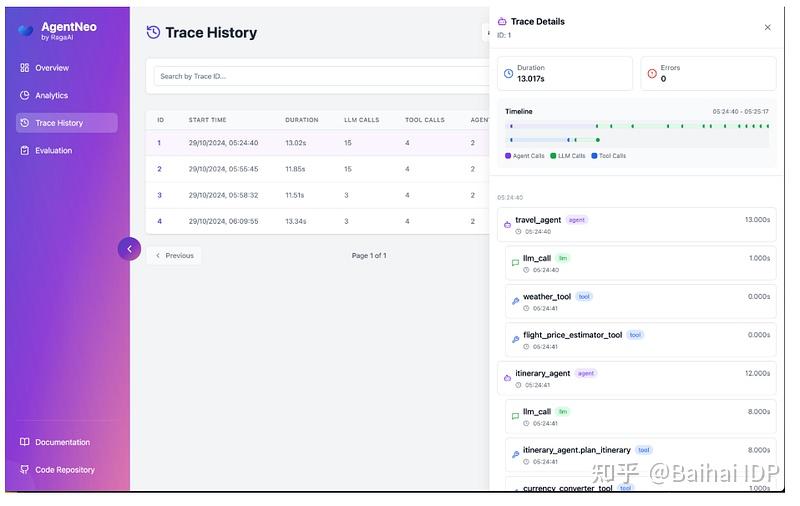
Task: Click the green LLM Calls legend swatch
Action: pyautogui.click(x=553, y=156)
